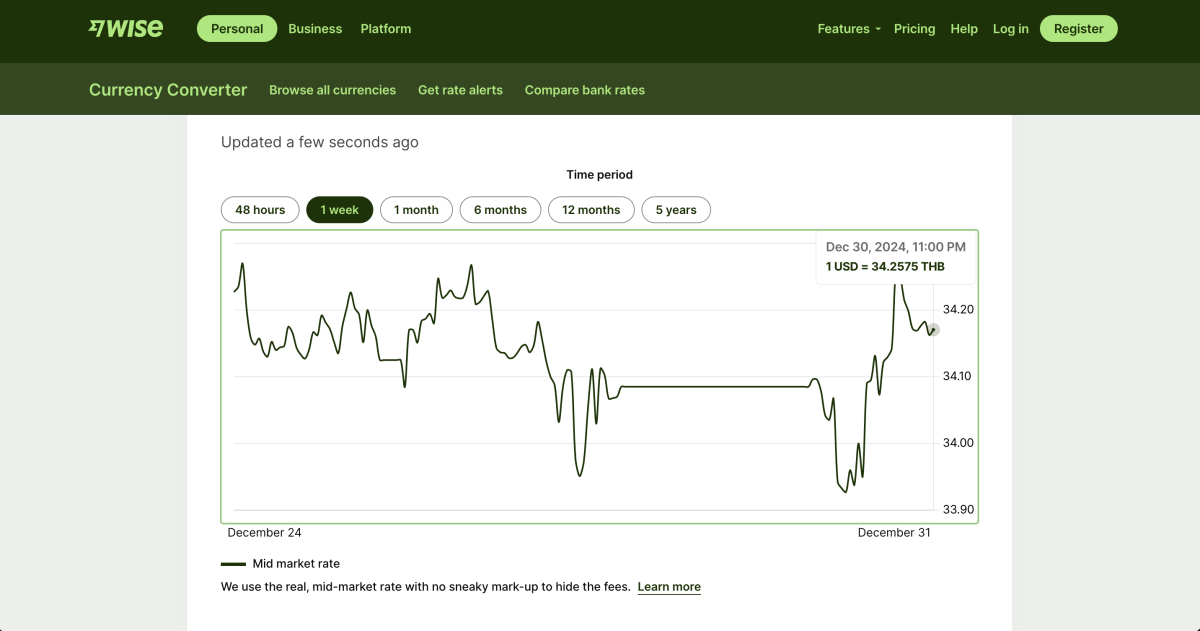
Task: Select the Personal tab
Action: (x=237, y=29)
